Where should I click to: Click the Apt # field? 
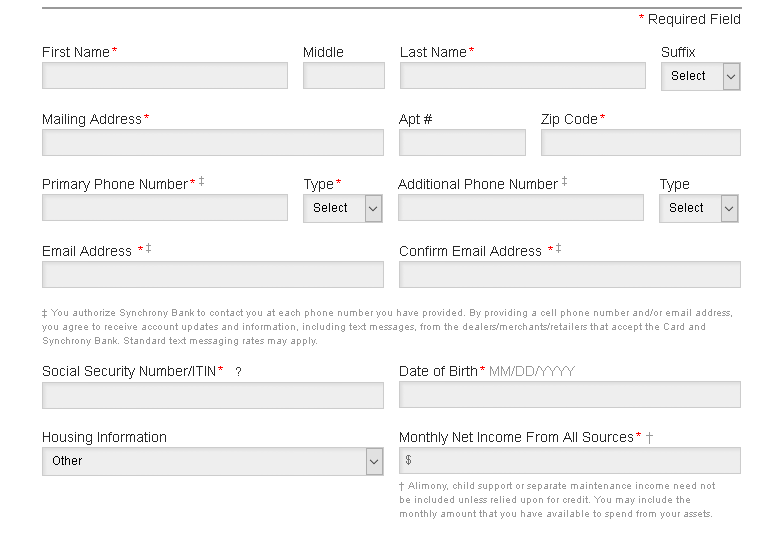tap(462, 143)
